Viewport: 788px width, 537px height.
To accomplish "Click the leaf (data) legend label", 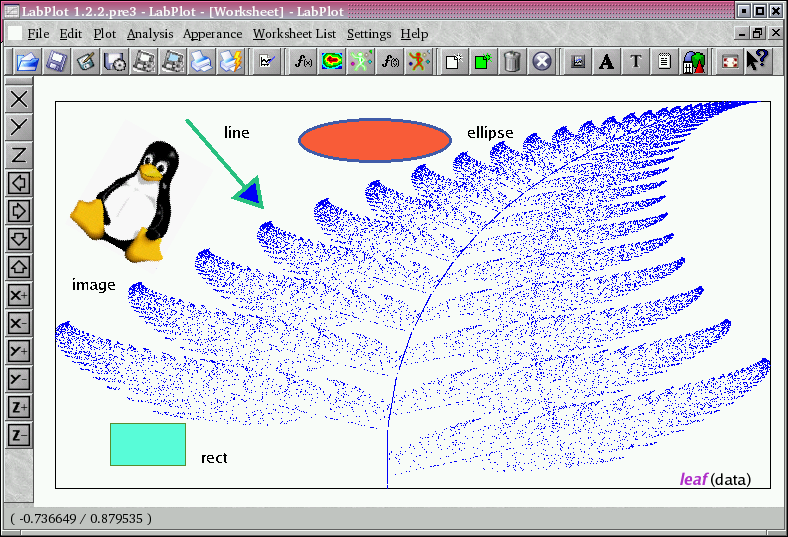I will click(x=715, y=479).
